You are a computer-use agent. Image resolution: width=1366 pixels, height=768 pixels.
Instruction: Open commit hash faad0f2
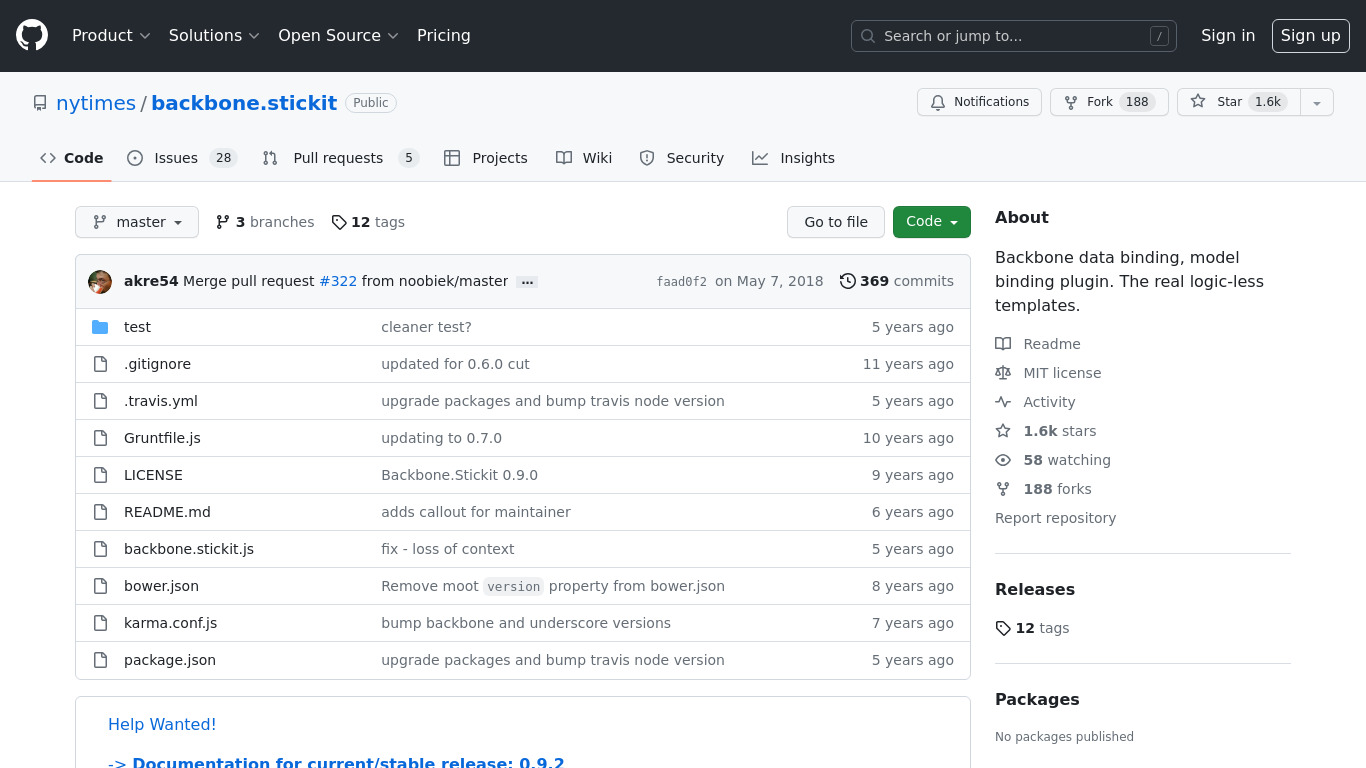(x=681, y=282)
